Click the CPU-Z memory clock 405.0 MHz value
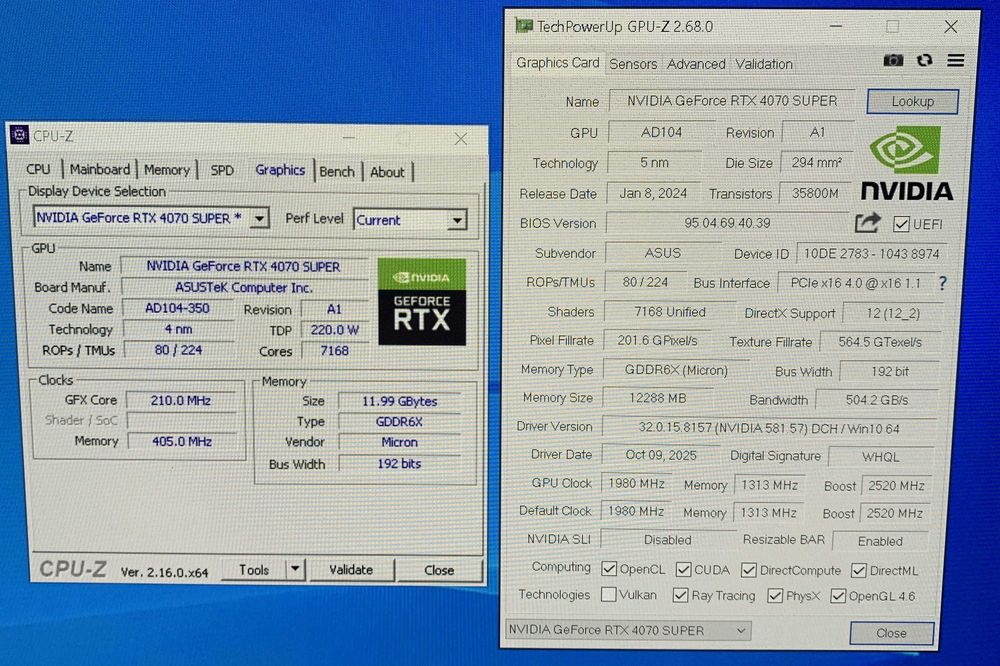1000x666 pixels. [182, 441]
